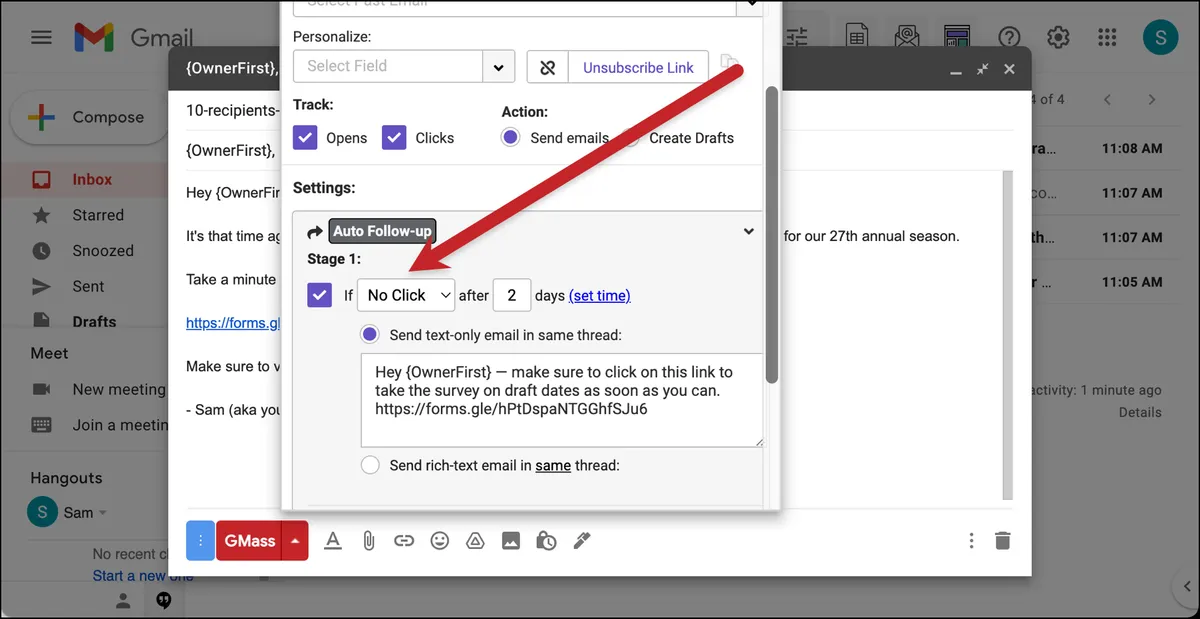Viewport: 1200px width, 619px height.
Task: Click the broken-link unsubscribe icon
Action: (548, 67)
